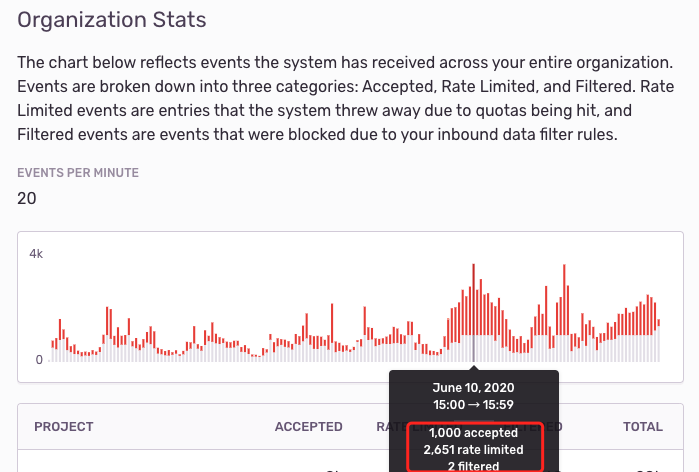Select the events per minute value 20
Image resolution: width=699 pixels, height=472 pixels.
[27, 198]
